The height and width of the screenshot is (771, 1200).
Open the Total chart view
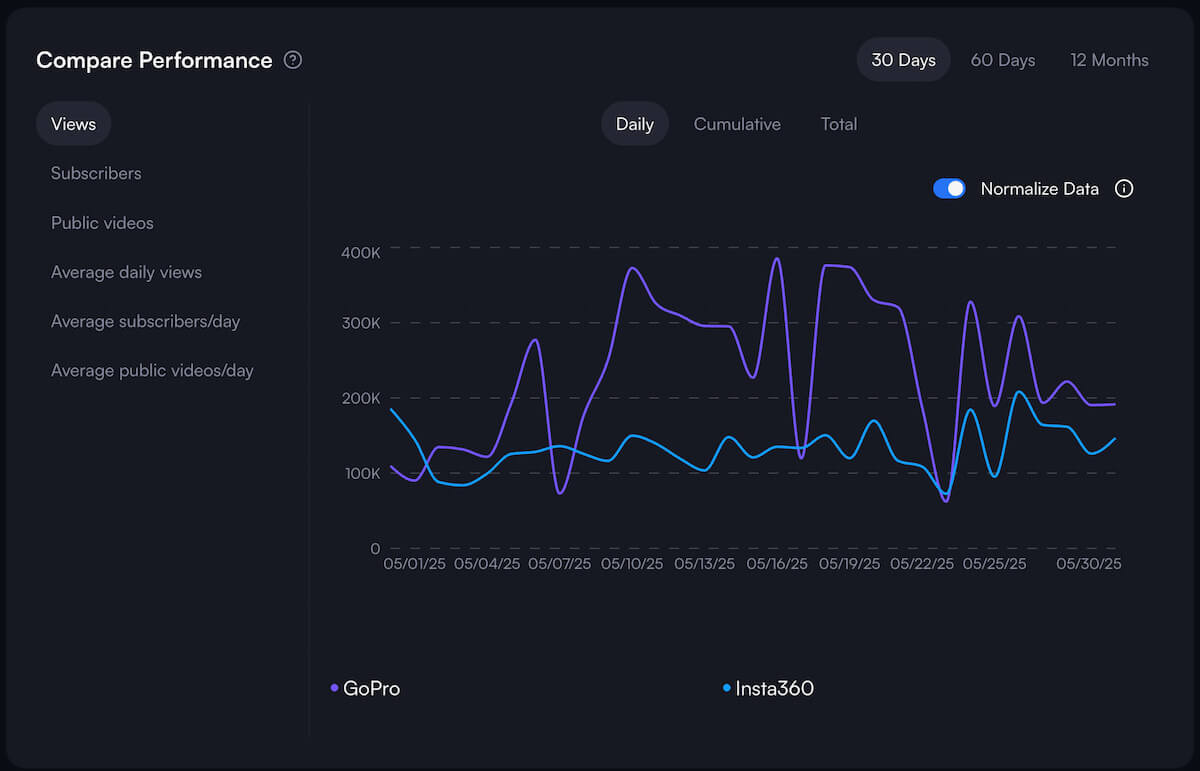[x=838, y=123]
